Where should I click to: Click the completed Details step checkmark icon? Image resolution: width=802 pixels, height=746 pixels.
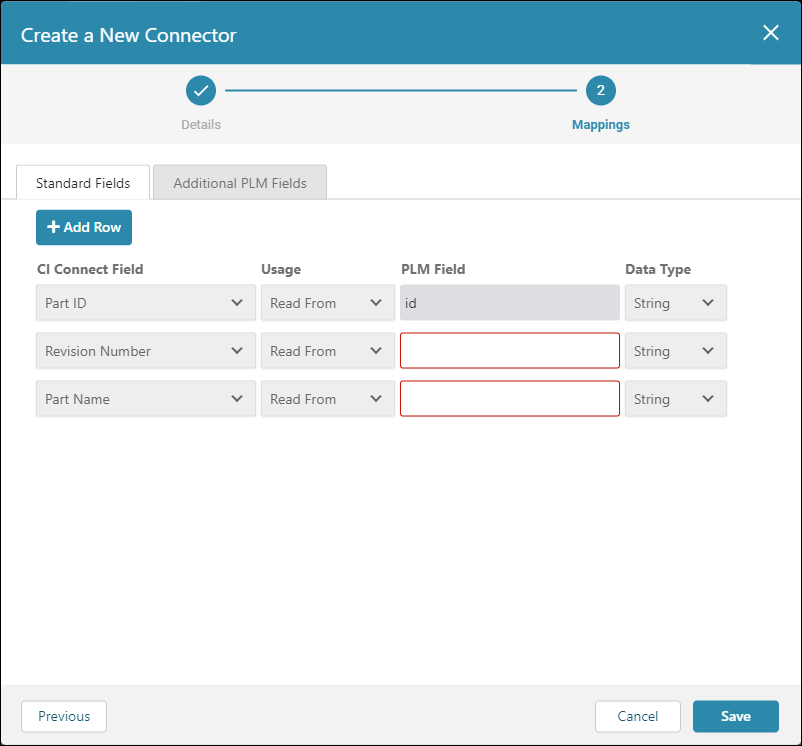click(201, 91)
